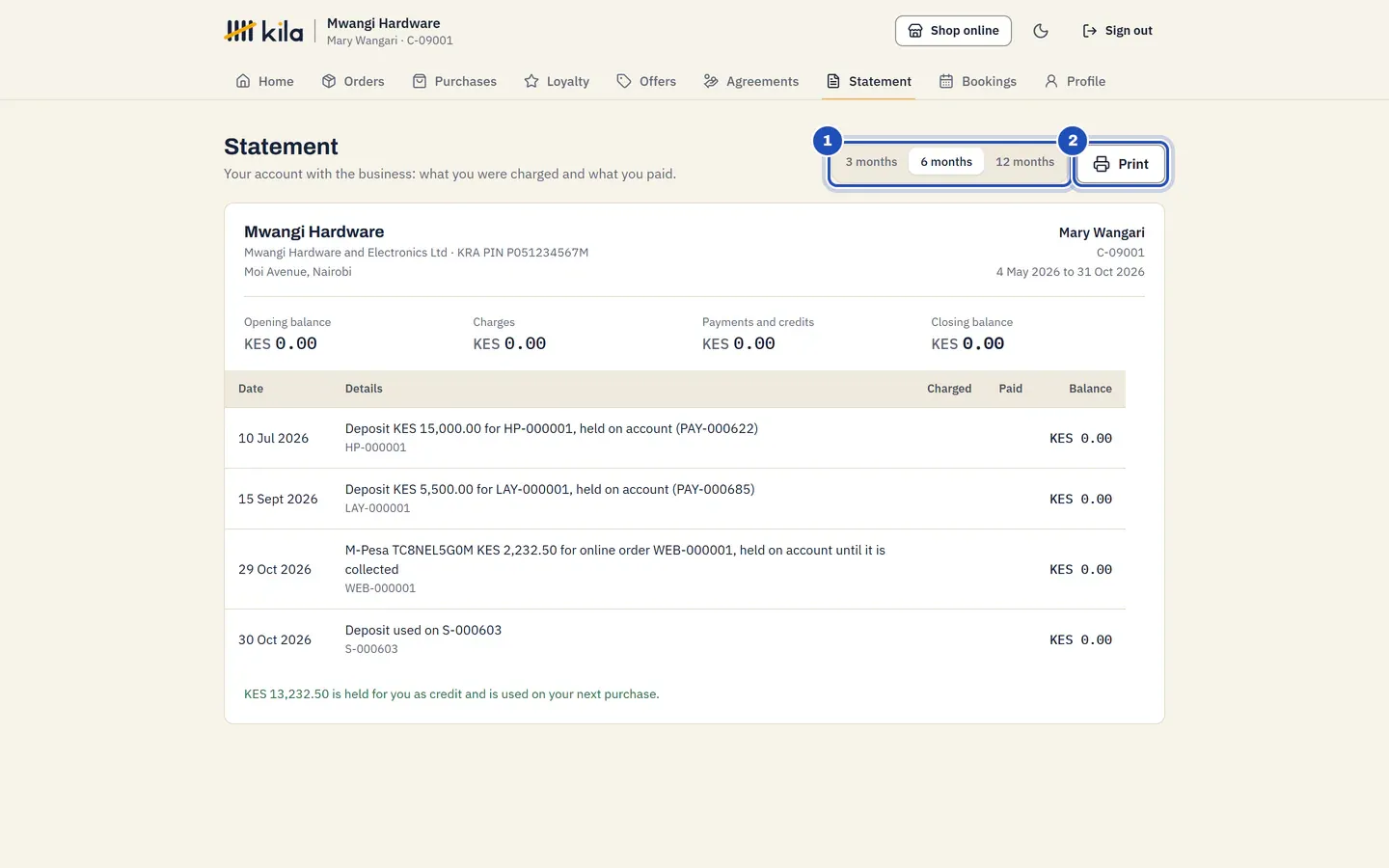This screenshot has width=1389, height=868.
Task: Open the Loyalty tab
Action: point(557,81)
